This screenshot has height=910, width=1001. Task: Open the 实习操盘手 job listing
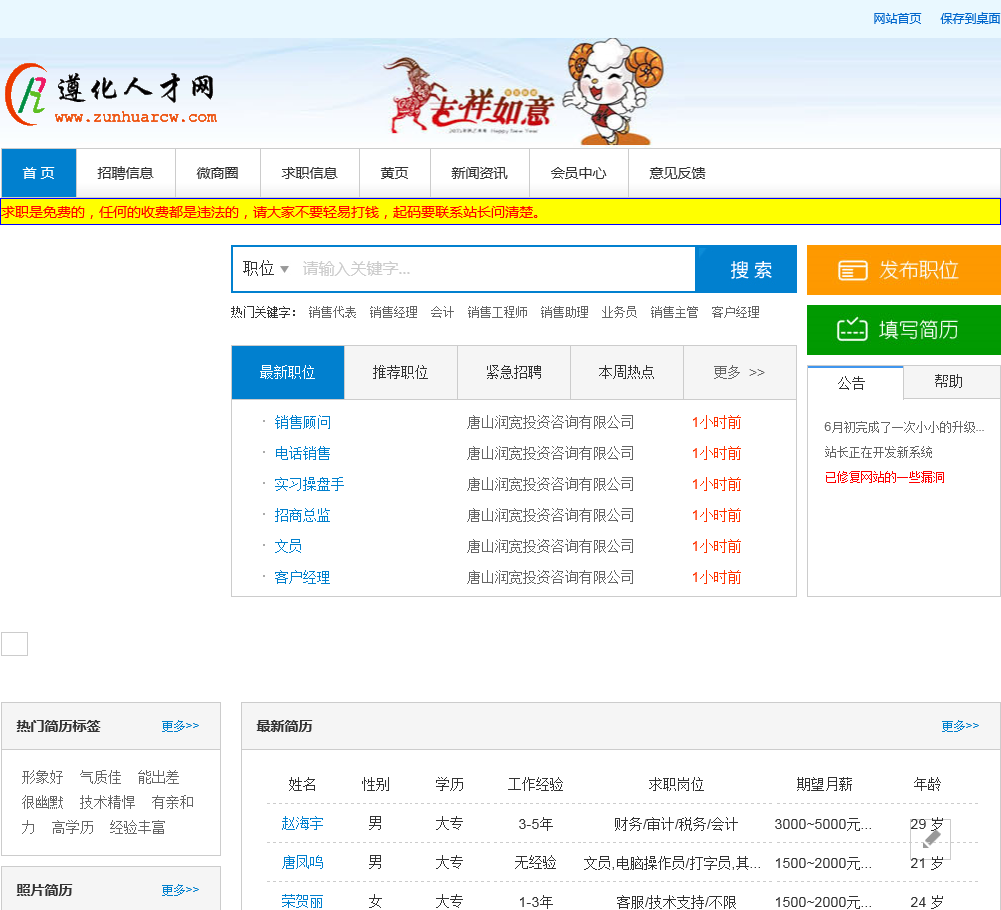pos(310,484)
